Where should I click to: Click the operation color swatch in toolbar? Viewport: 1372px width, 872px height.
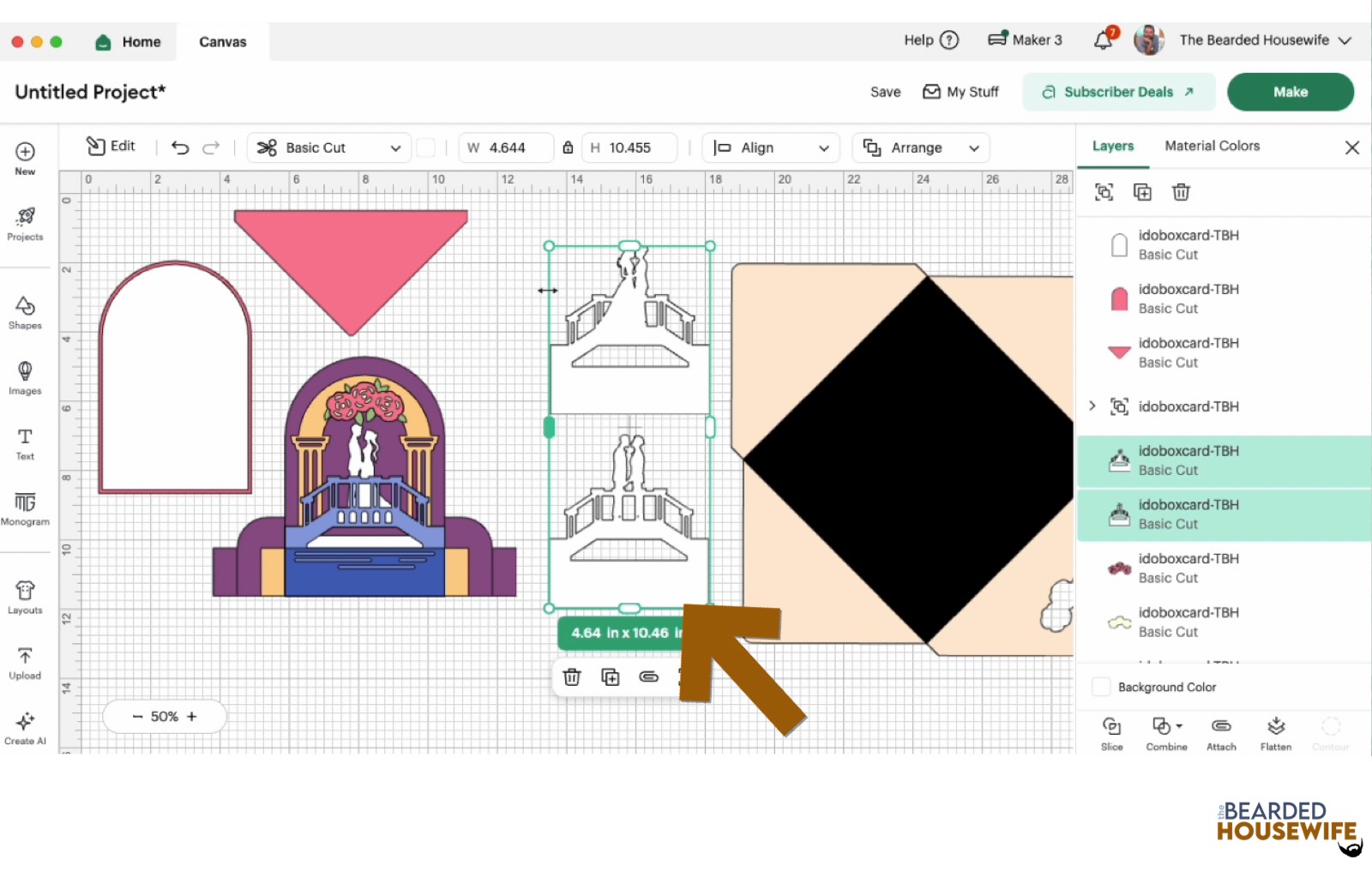tap(425, 147)
